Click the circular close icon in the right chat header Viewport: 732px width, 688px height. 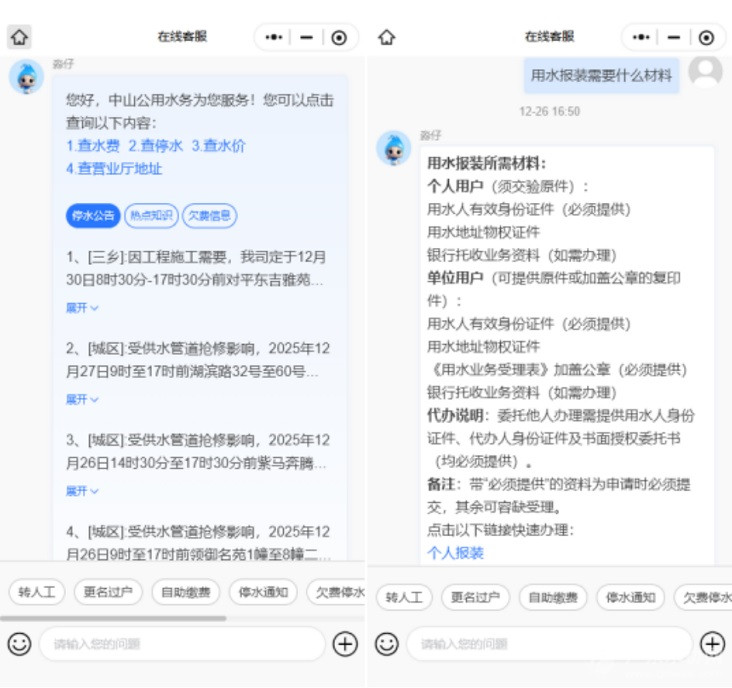tap(706, 37)
